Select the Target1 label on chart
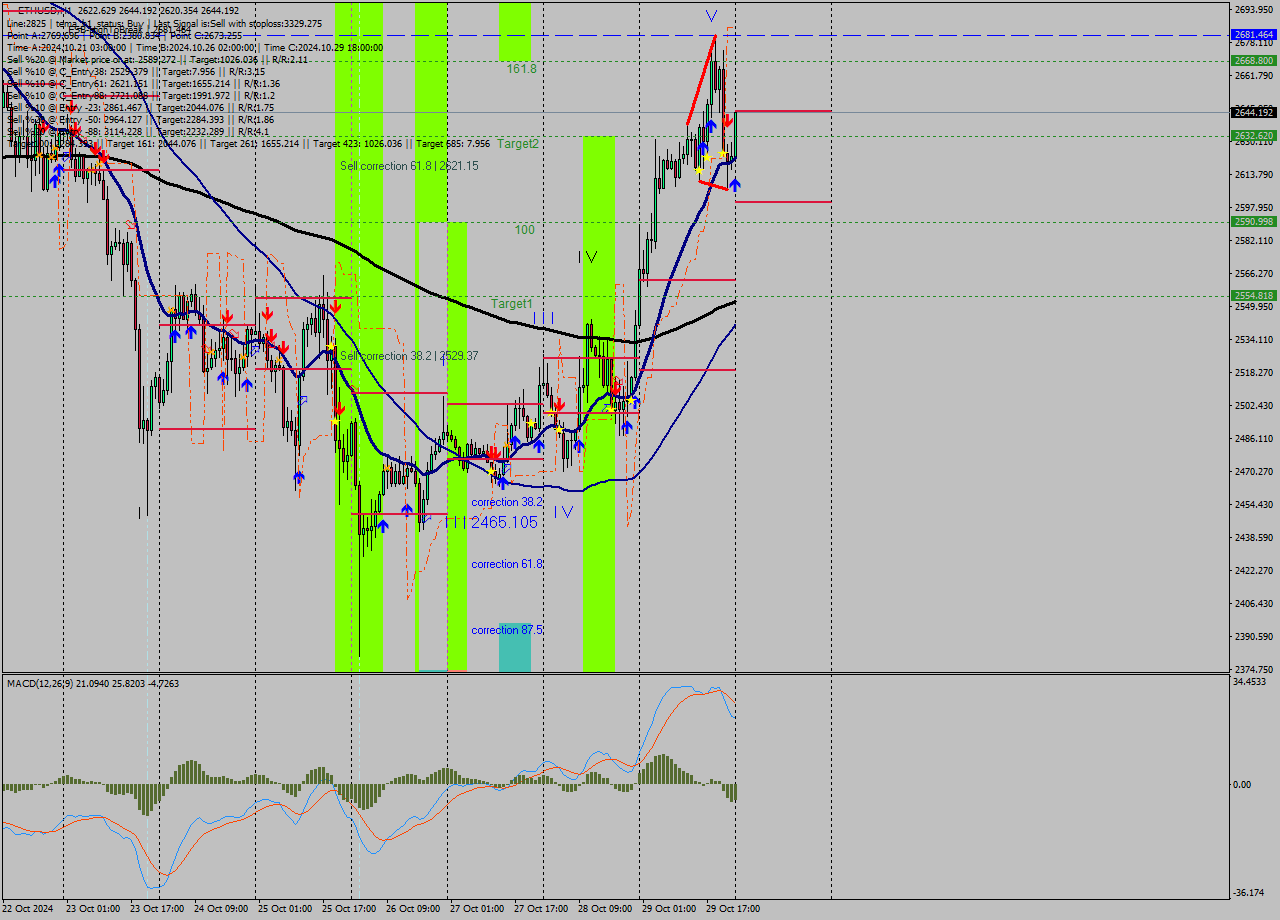Viewport: 1280px width, 920px height. [511, 303]
